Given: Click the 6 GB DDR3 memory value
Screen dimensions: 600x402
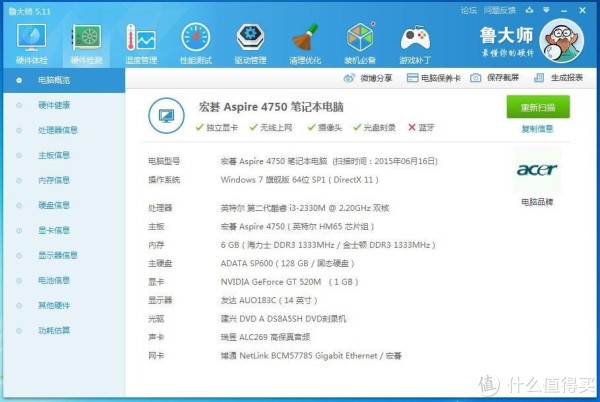Looking at the screenshot, I should click(x=328, y=245).
